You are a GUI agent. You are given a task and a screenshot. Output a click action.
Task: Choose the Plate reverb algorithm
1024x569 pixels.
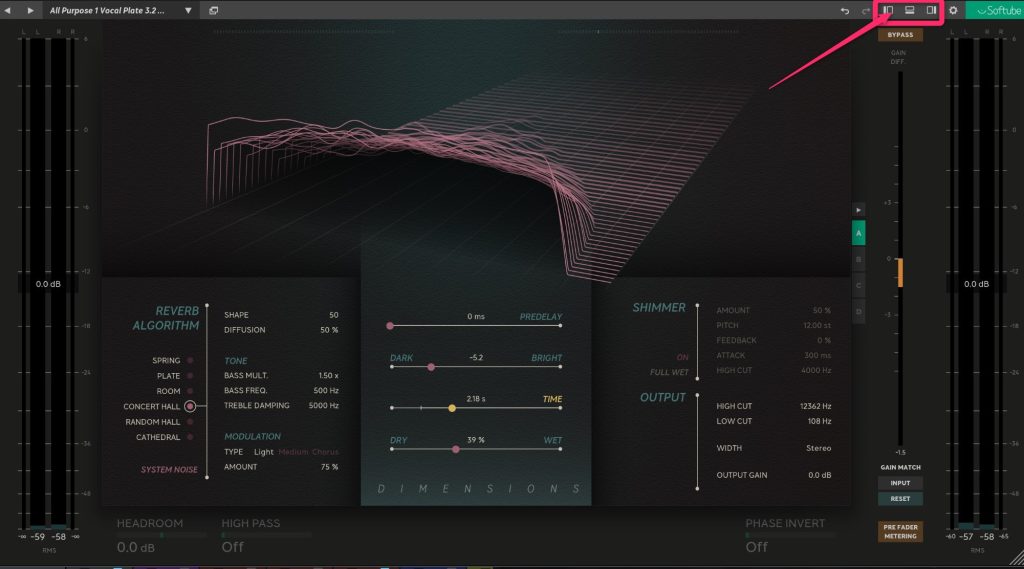coord(189,376)
